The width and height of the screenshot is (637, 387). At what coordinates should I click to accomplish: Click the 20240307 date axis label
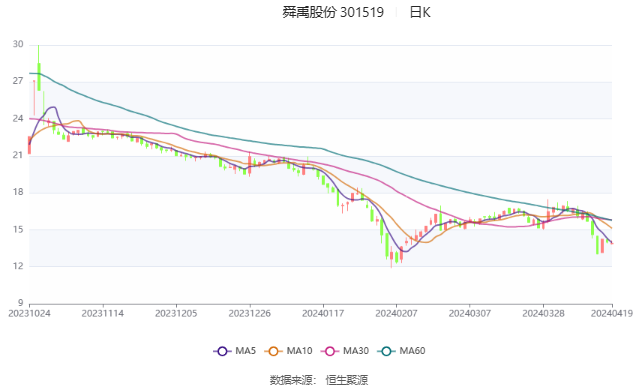(470, 313)
